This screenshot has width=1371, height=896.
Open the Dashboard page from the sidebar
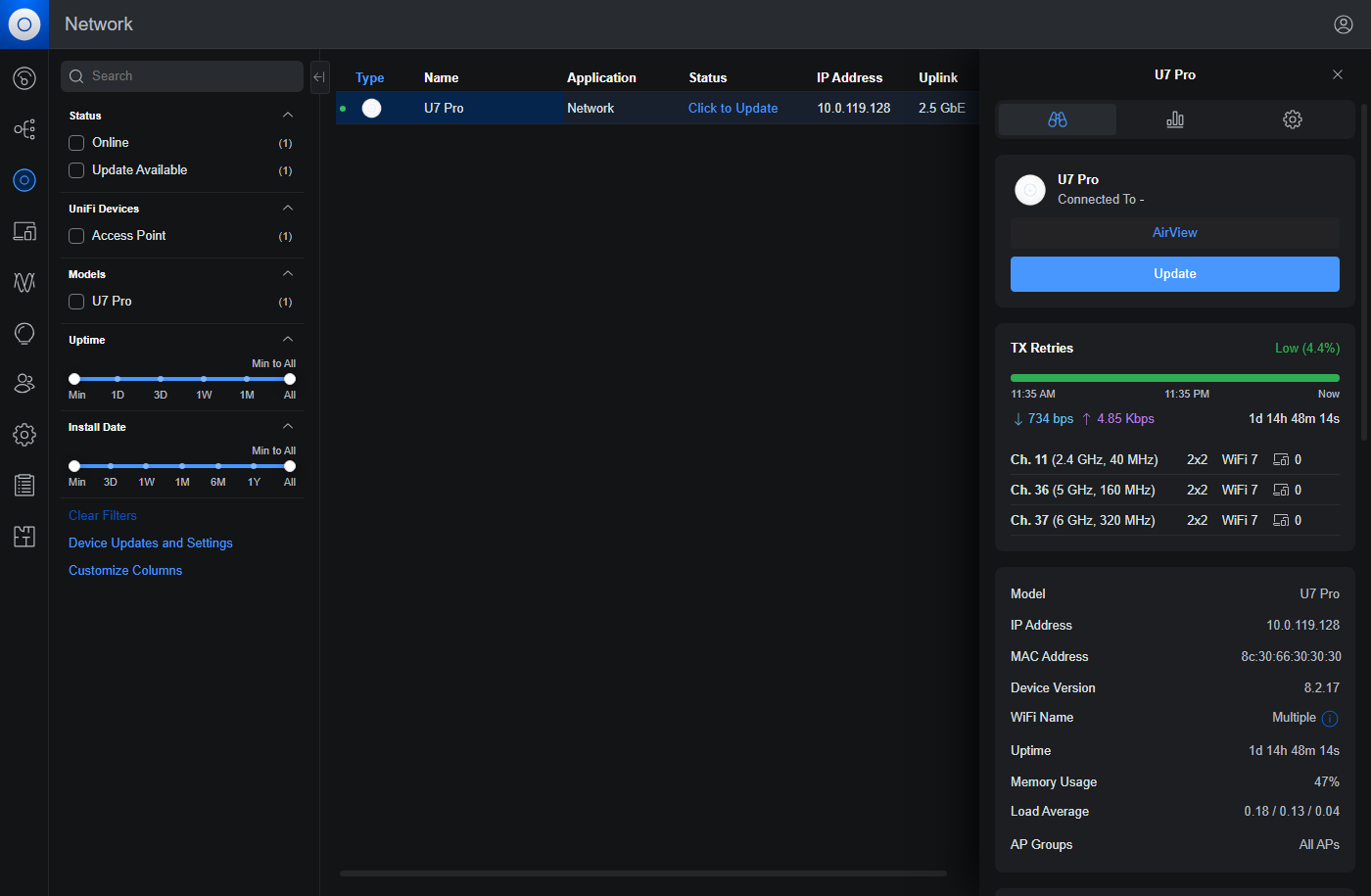pyautogui.click(x=24, y=78)
